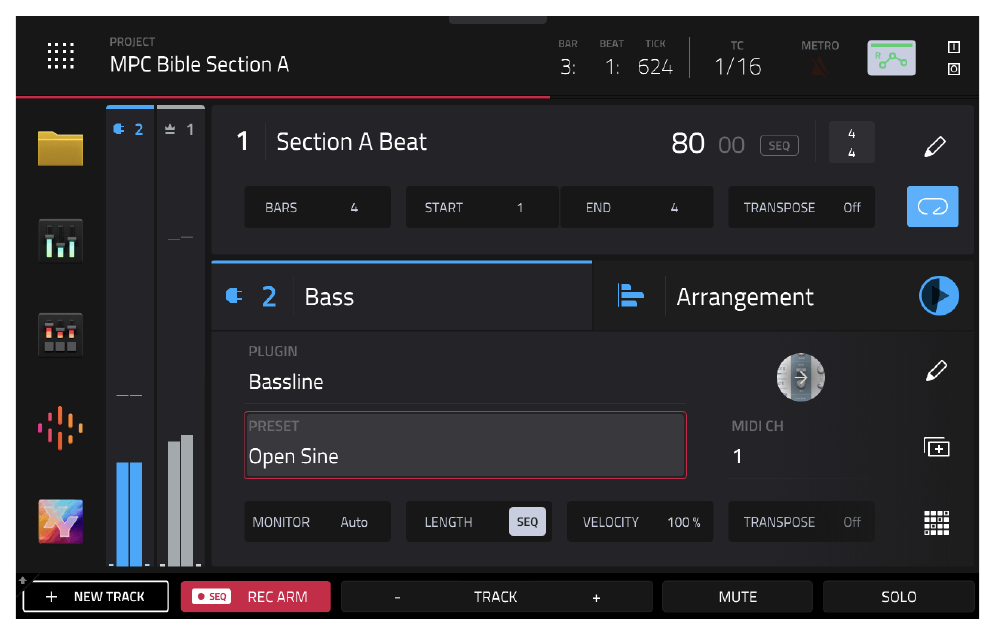Click the blue arrangement play icon

(938, 295)
